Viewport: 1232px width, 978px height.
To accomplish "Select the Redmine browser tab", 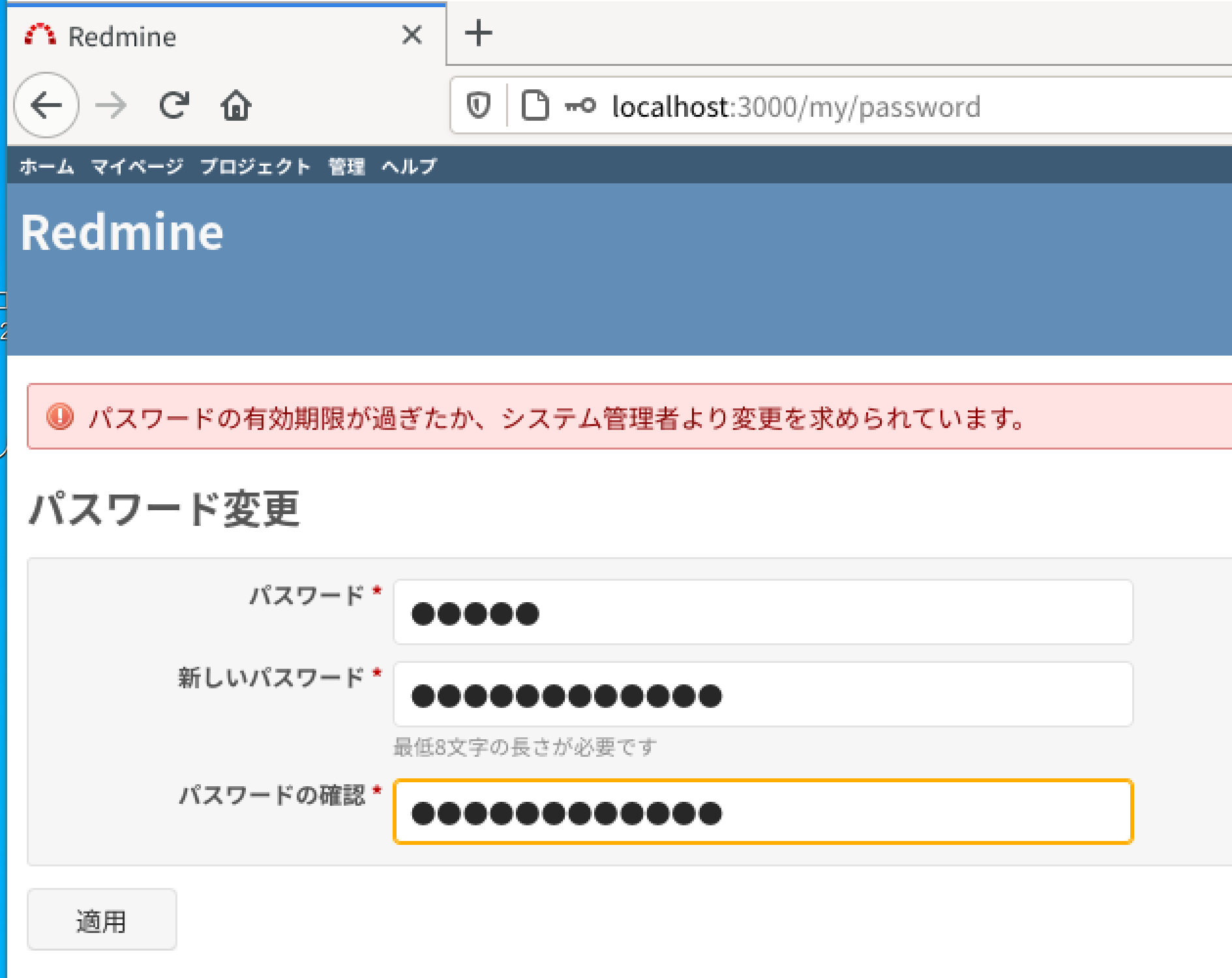I will (x=226, y=35).
